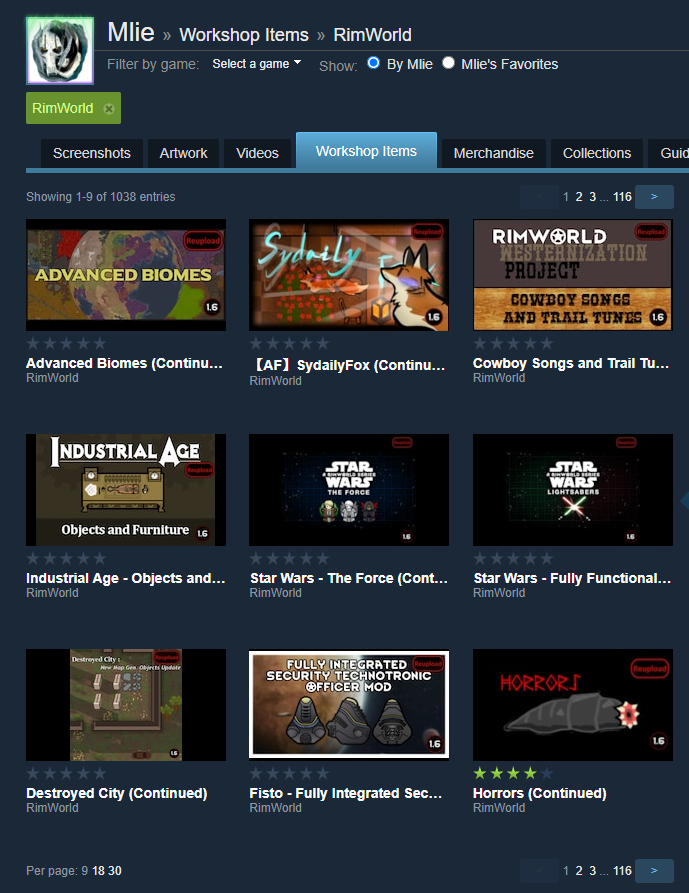Screen dimensions: 689x893
Task: Open Mlie's profile avatar image
Action: click(60, 51)
